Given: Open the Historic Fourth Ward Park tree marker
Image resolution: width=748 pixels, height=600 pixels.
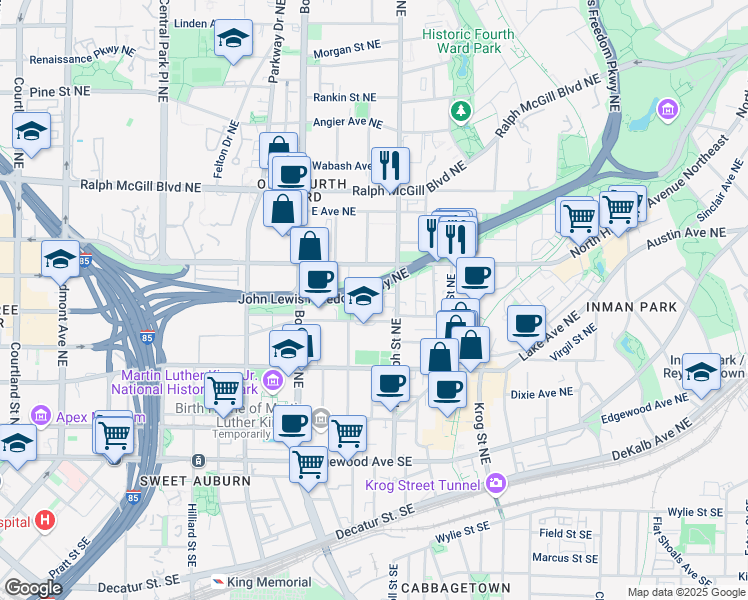Looking at the screenshot, I should click(461, 112).
